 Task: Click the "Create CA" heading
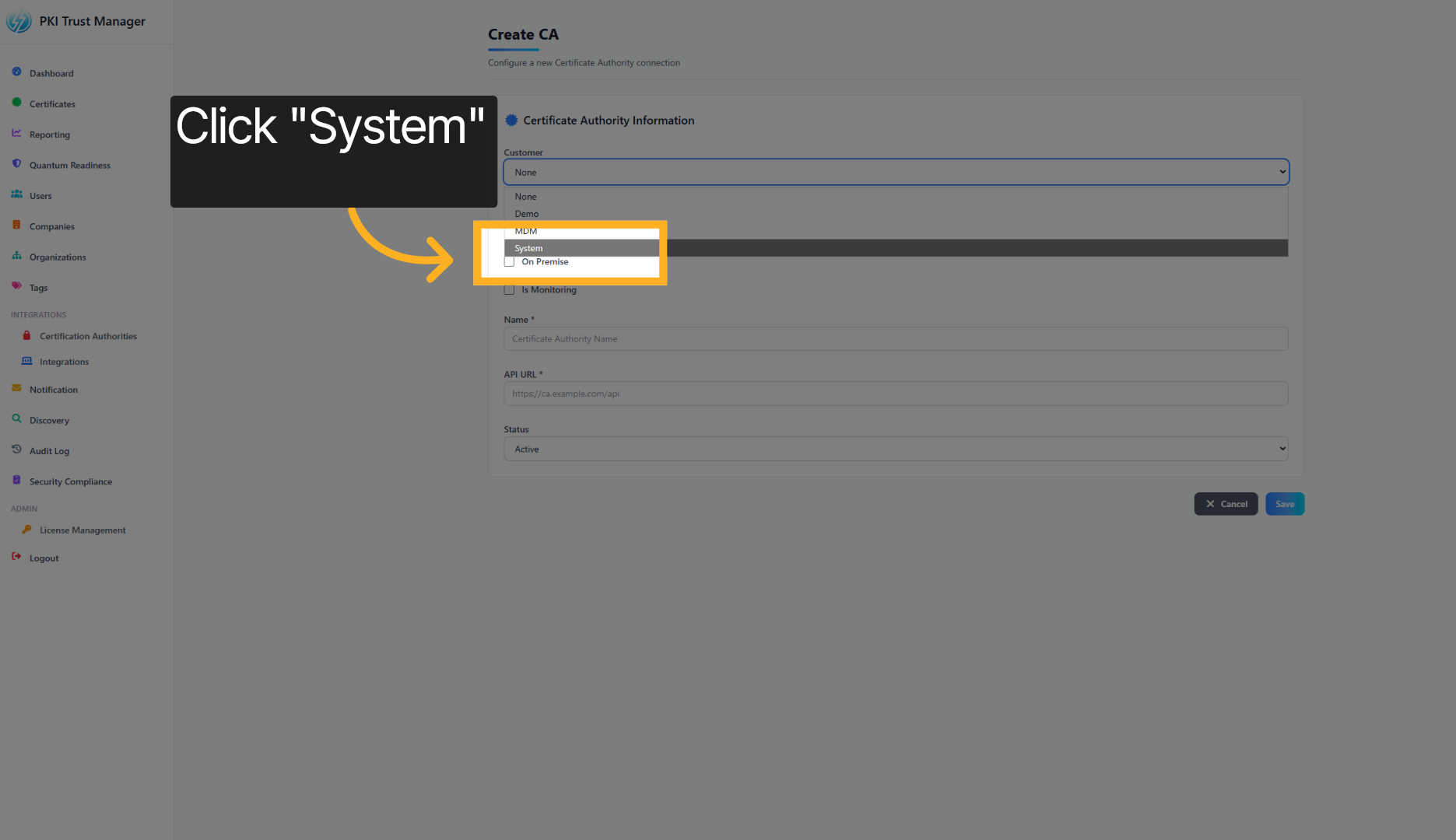click(523, 34)
